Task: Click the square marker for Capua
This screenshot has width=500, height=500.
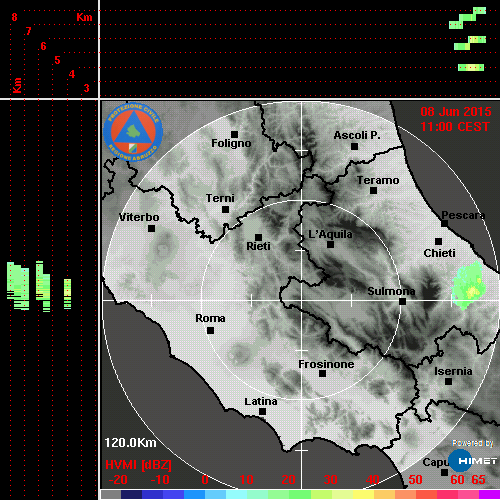Action: (x=444, y=472)
